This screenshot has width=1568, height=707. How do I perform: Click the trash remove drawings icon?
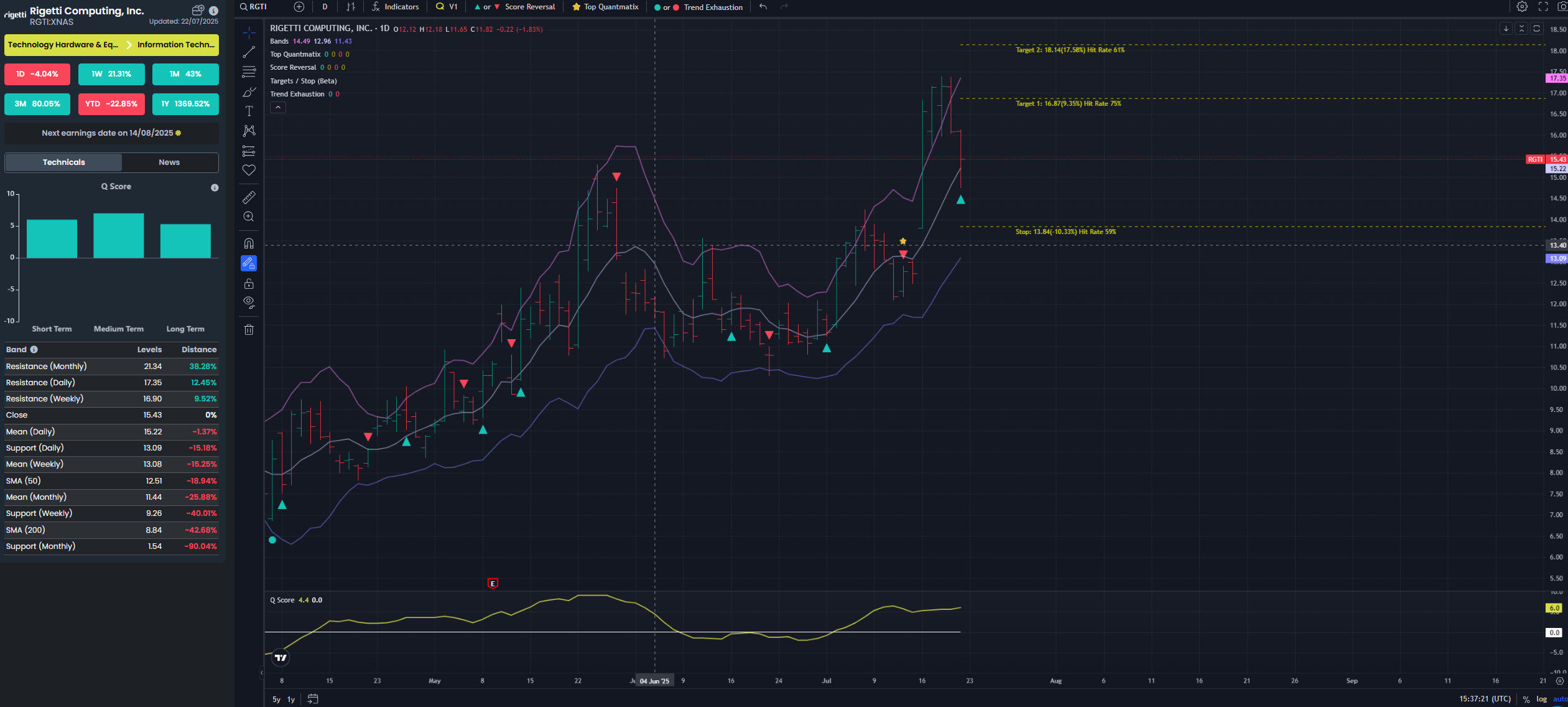click(249, 330)
